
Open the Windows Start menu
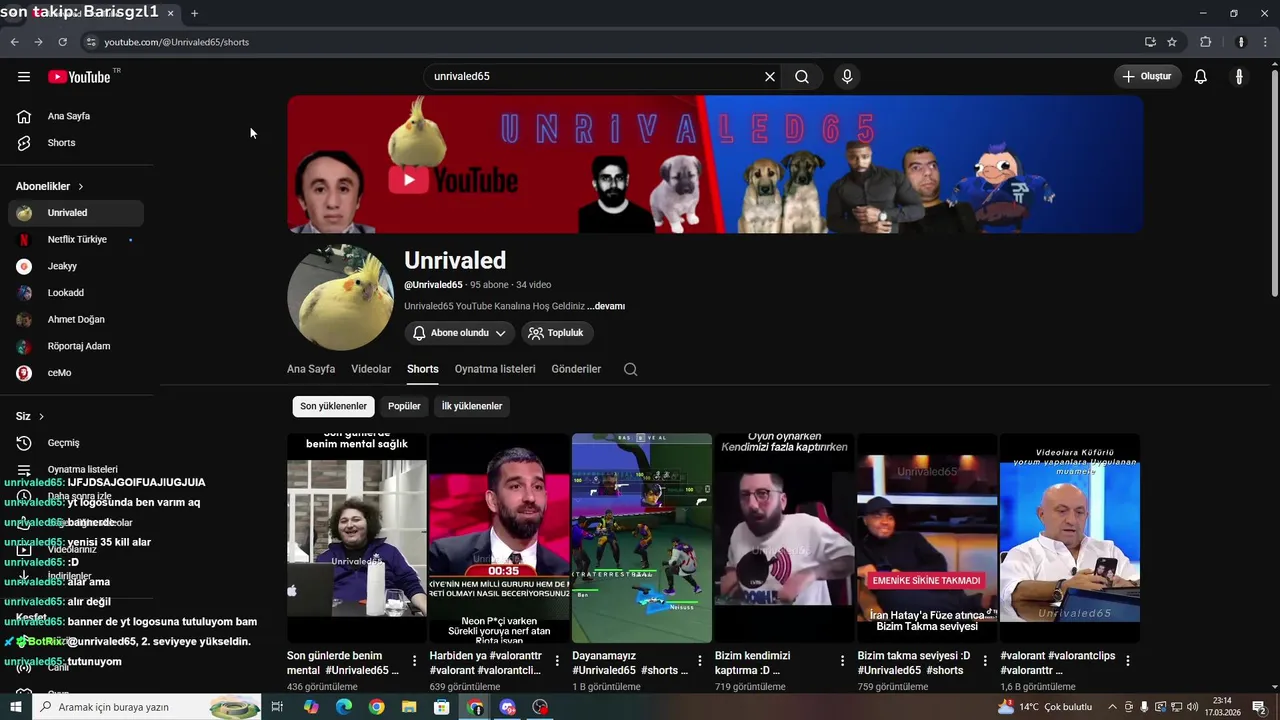[15, 707]
